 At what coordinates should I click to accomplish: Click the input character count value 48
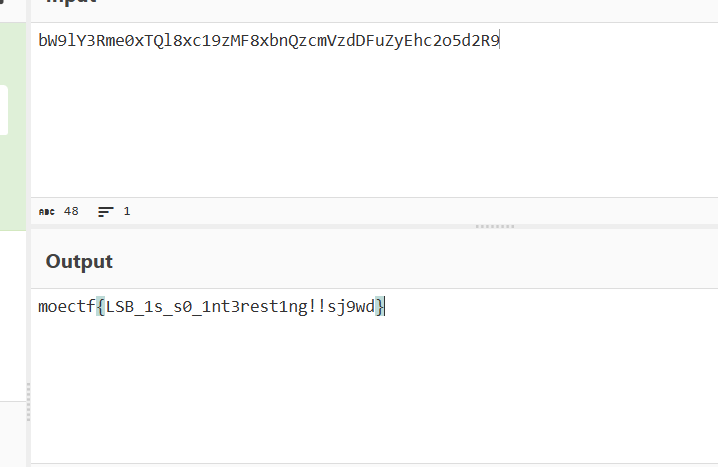[x=71, y=212]
